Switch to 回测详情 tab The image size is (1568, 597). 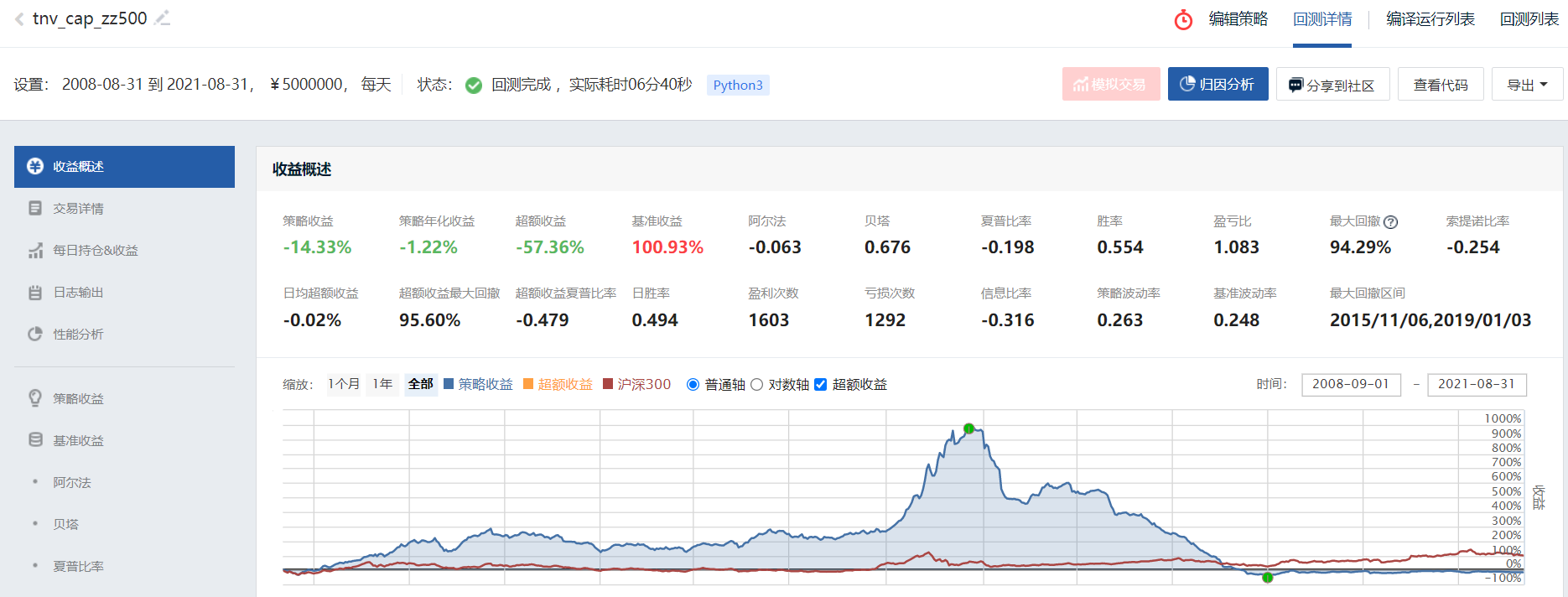[x=1322, y=19]
